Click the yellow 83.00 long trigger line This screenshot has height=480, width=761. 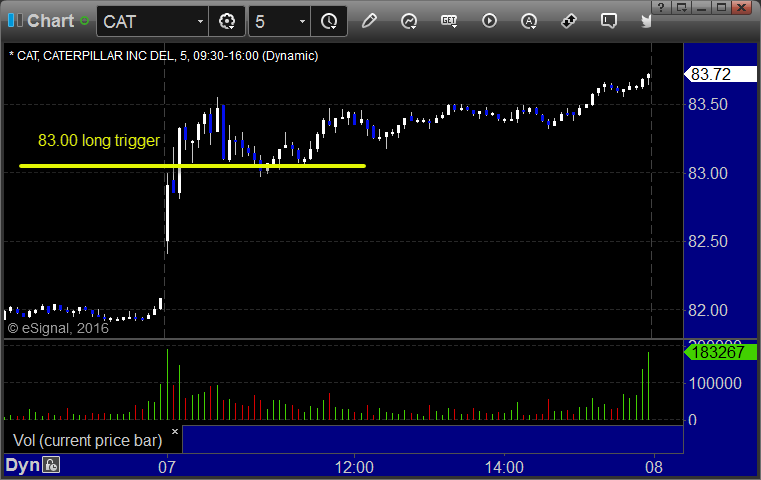point(192,166)
